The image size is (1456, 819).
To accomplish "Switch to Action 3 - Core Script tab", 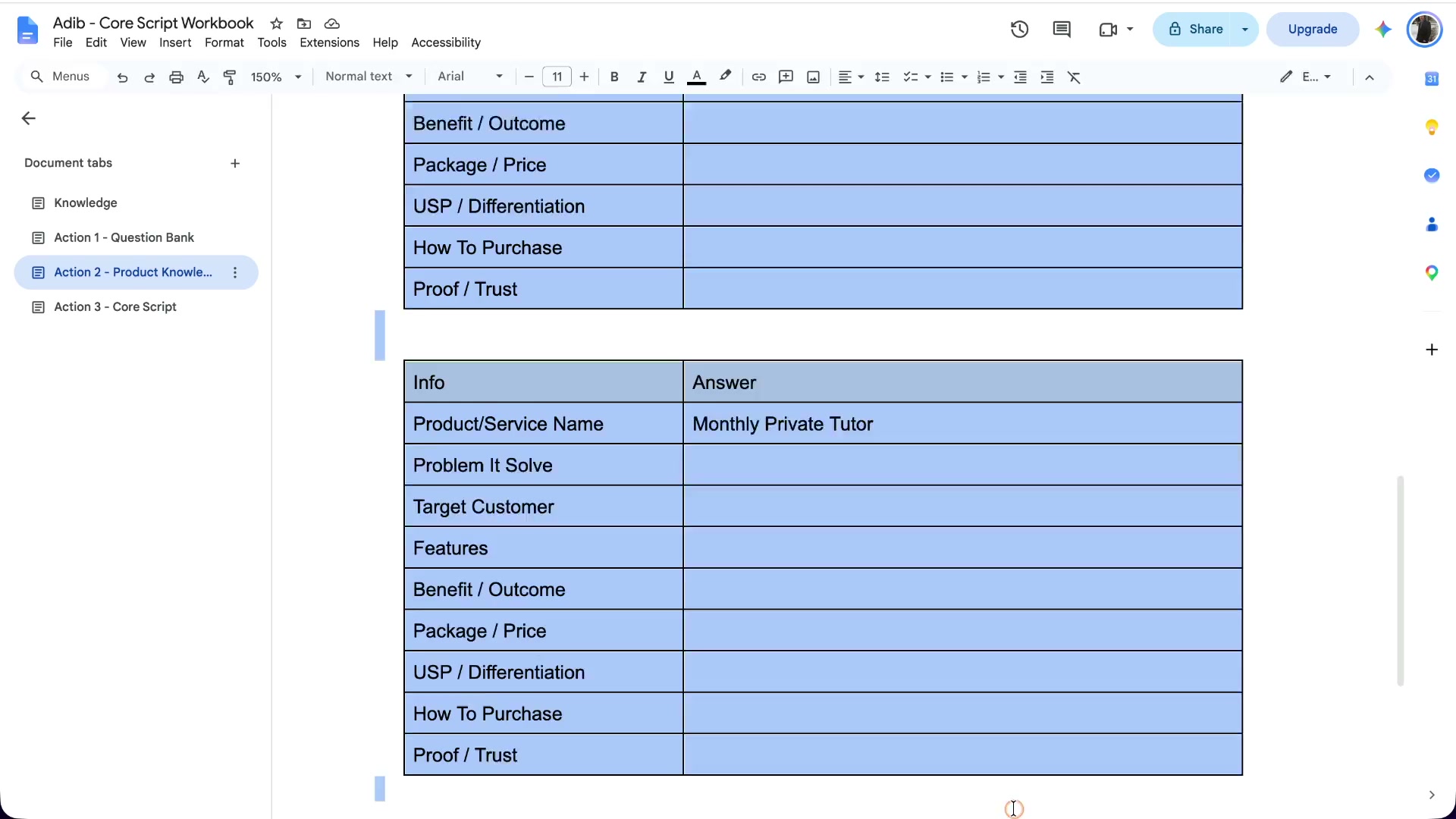I will pos(136,307).
